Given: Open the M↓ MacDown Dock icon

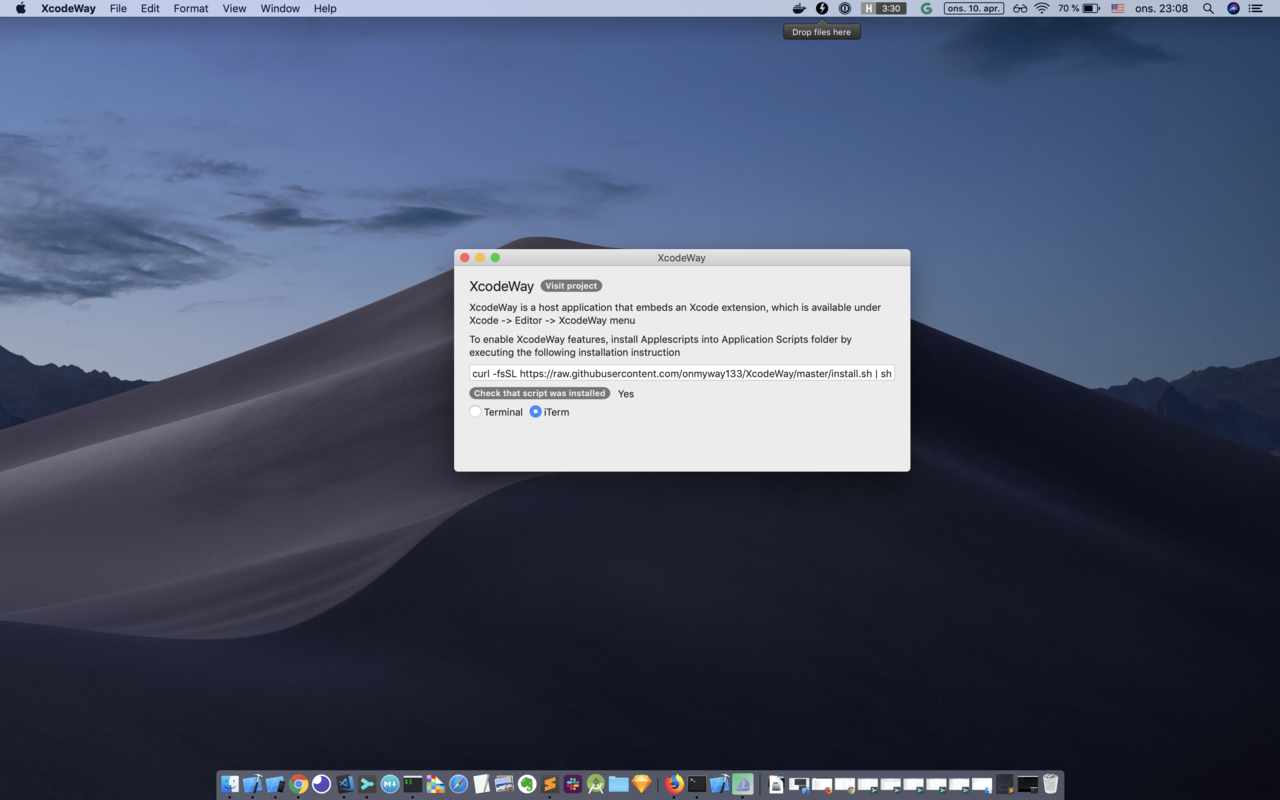Looking at the screenshot, I should (390, 784).
